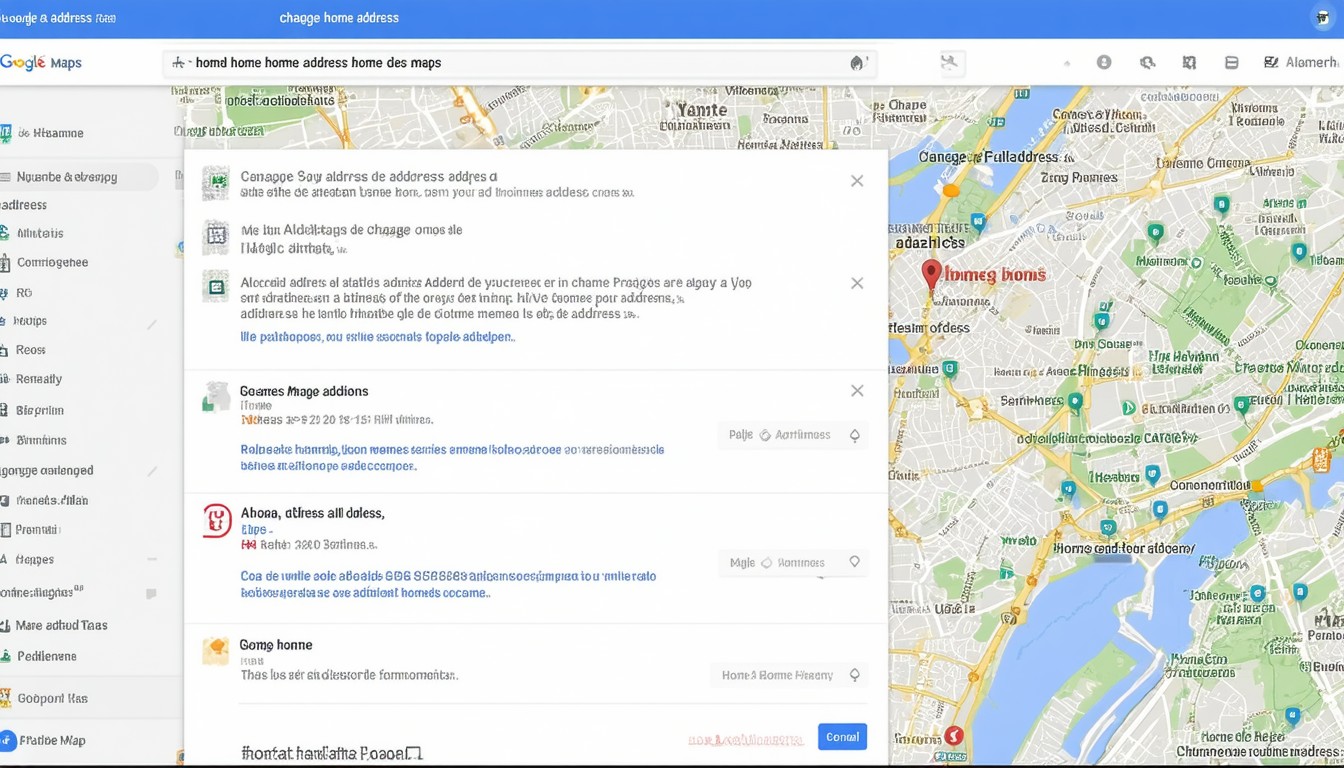Click the icon at the search bar's right end

click(857, 63)
